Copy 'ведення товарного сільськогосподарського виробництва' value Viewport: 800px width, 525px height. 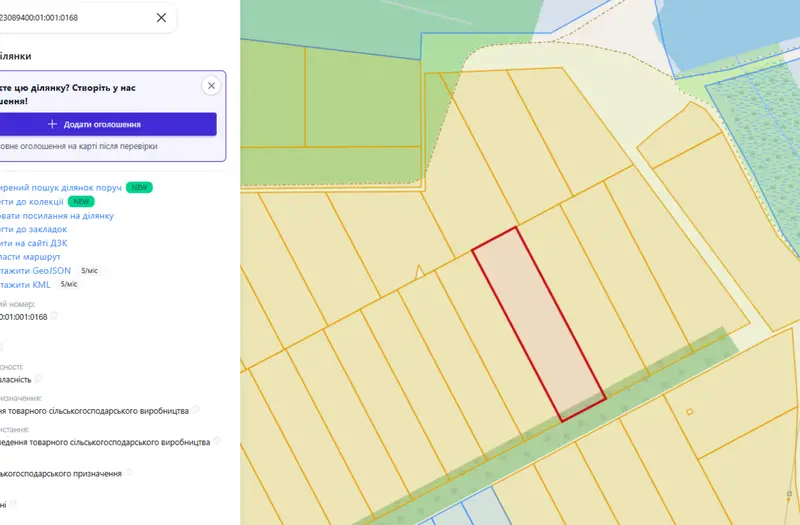tap(216, 440)
